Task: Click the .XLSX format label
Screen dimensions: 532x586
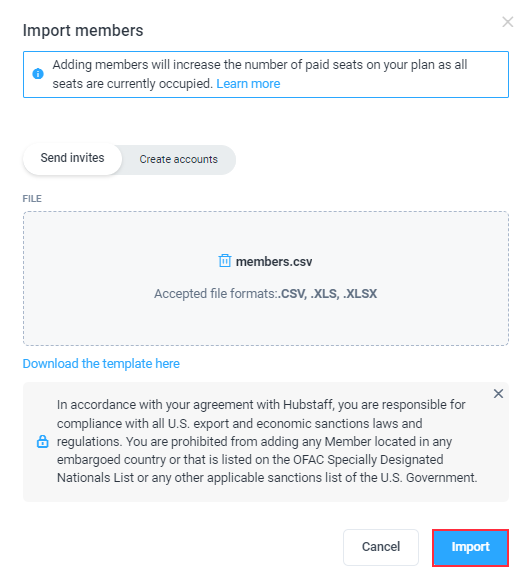Action: point(360,294)
